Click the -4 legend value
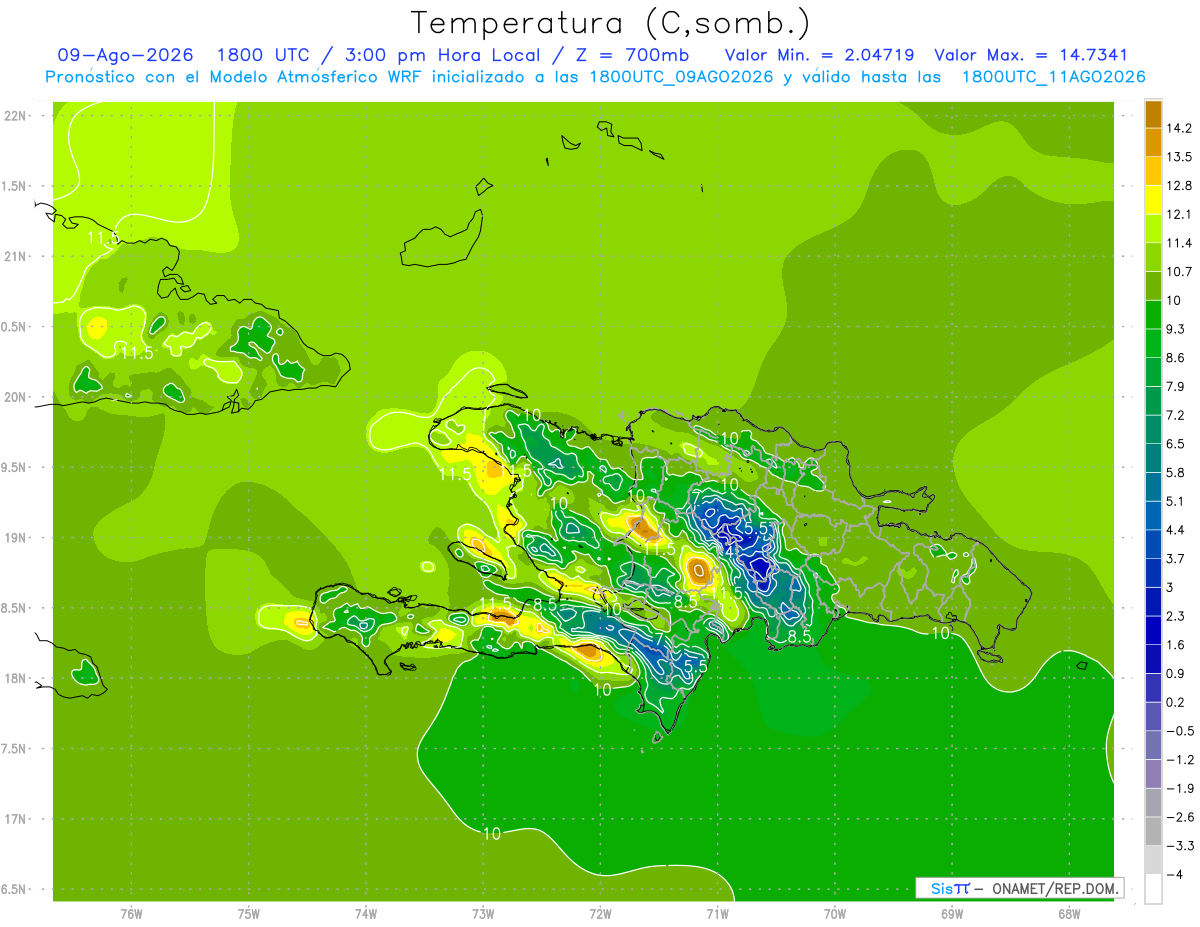 tap(1173, 875)
